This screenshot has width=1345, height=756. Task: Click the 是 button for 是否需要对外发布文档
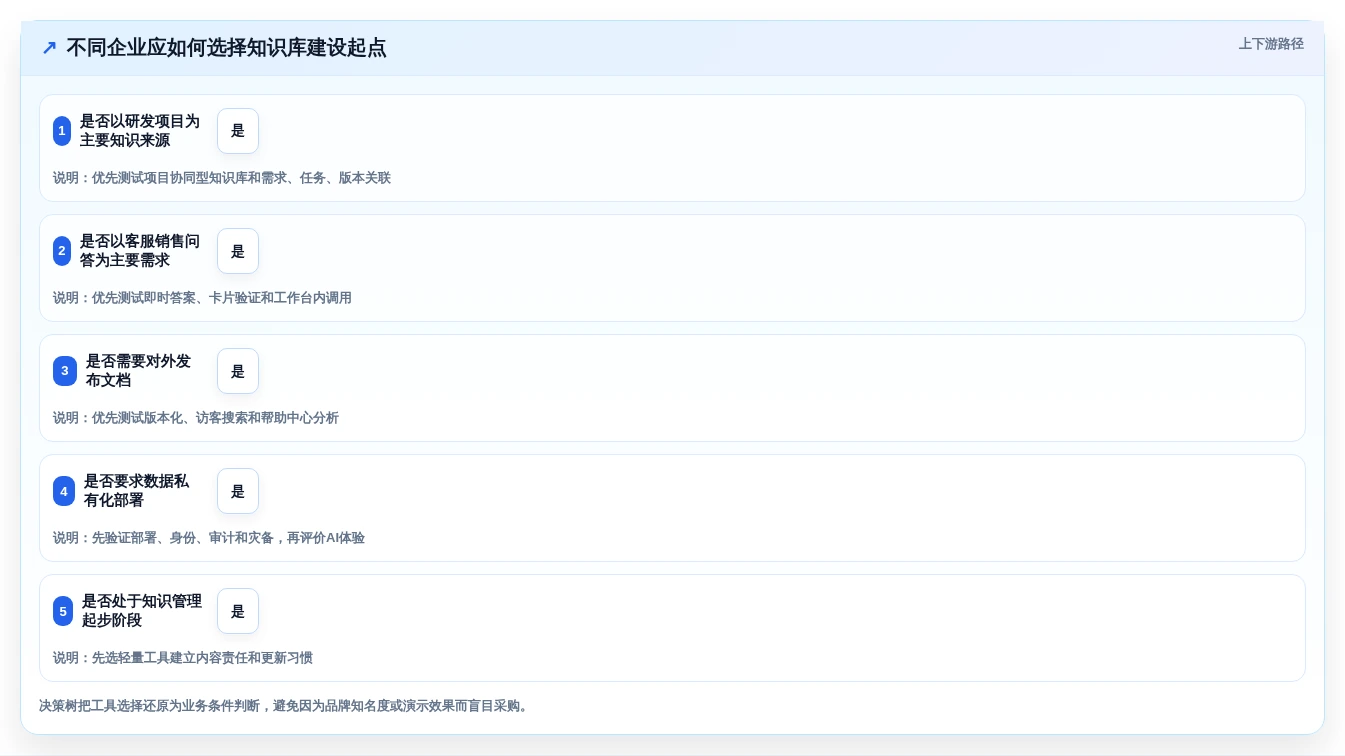pos(238,371)
